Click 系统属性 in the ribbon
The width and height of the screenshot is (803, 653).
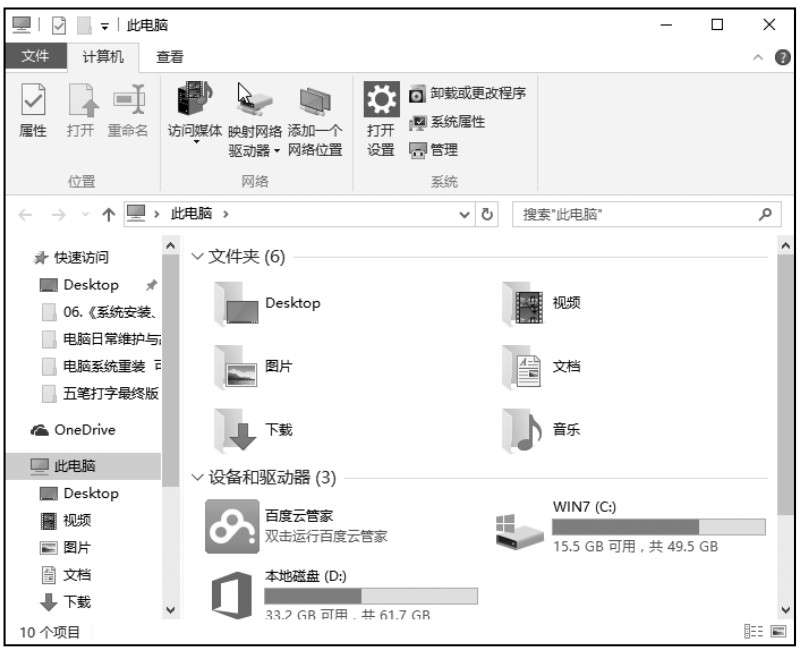(x=447, y=122)
